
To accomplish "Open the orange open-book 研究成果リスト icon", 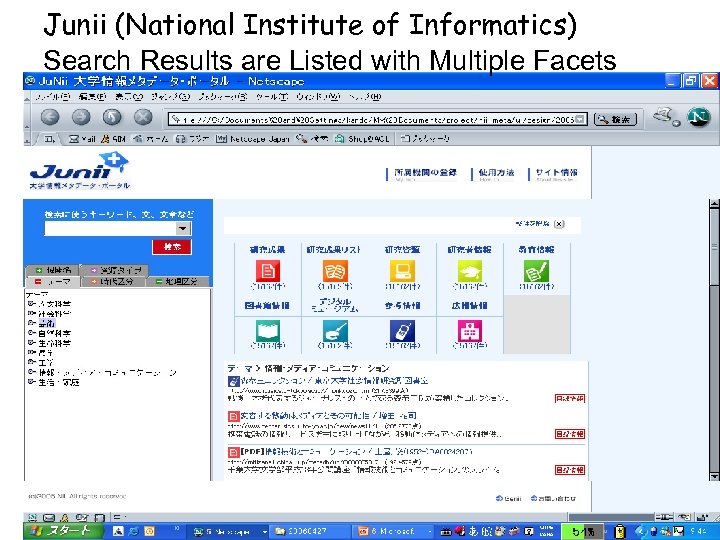I will [x=335, y=270].
